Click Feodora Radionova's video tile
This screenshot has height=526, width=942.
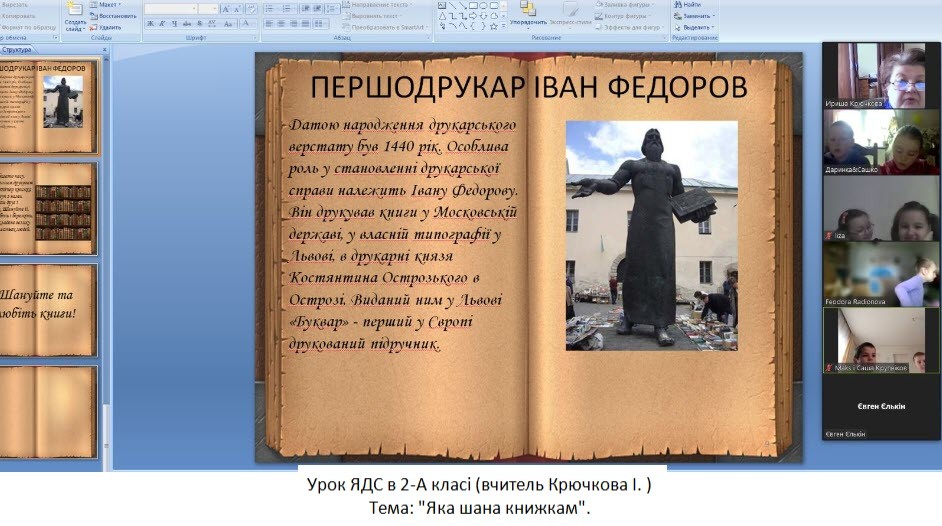point(867,272)
